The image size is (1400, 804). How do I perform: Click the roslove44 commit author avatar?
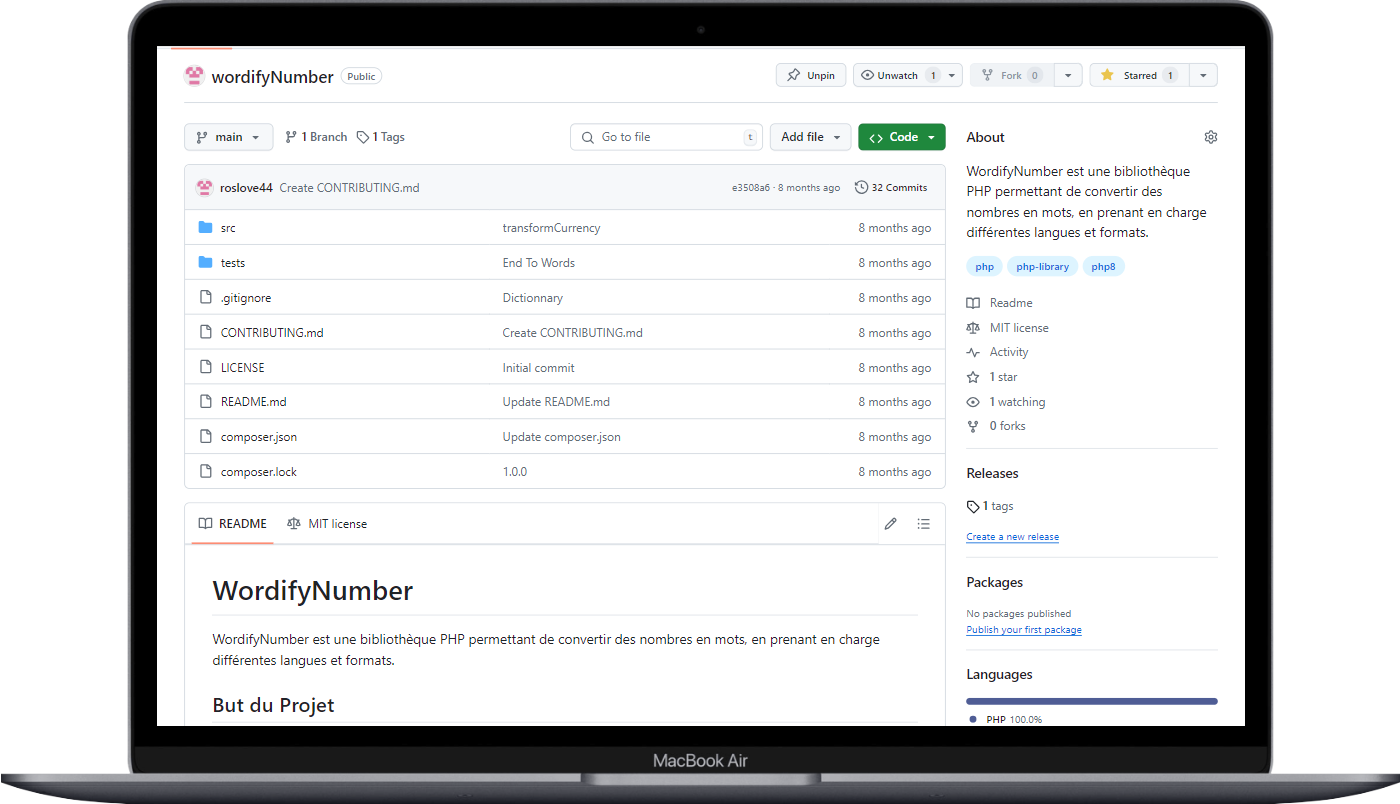pyautogui.click(x=204, y=187)
